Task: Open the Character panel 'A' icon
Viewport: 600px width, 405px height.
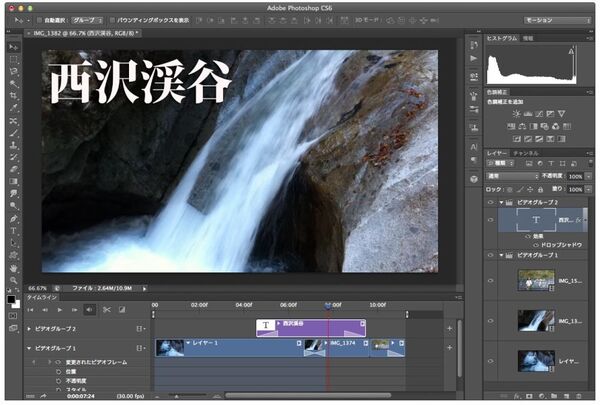Action: [474, 147]
